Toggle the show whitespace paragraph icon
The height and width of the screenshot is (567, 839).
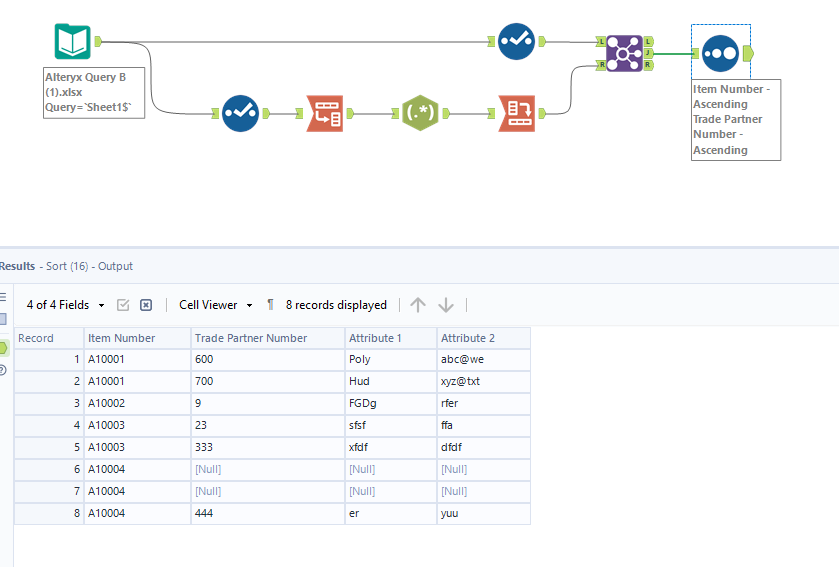click(270, 305)
